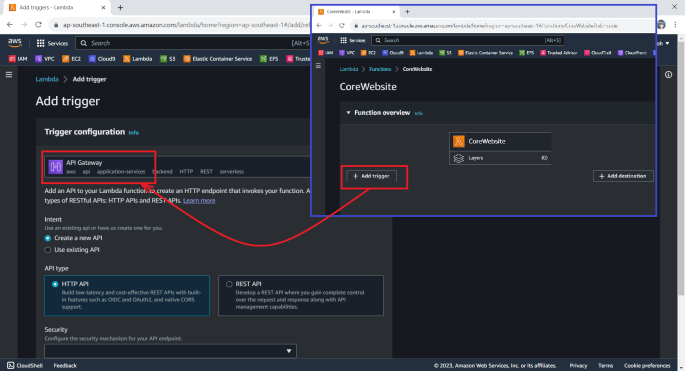Open AWS home logo in Add trigger window
685x371 pixels.
15,42
